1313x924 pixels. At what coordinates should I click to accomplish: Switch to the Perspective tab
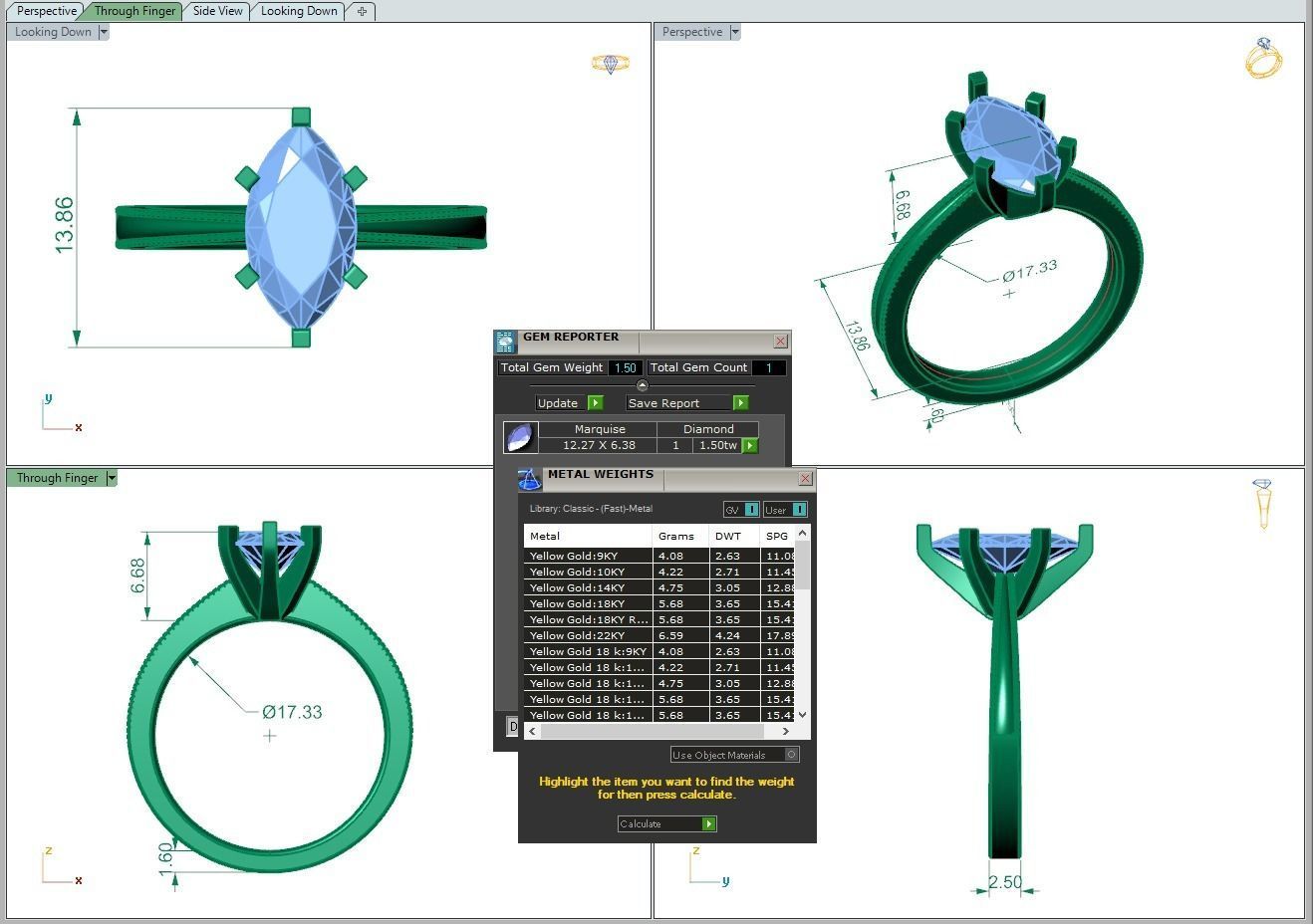[x=46, y=11]
